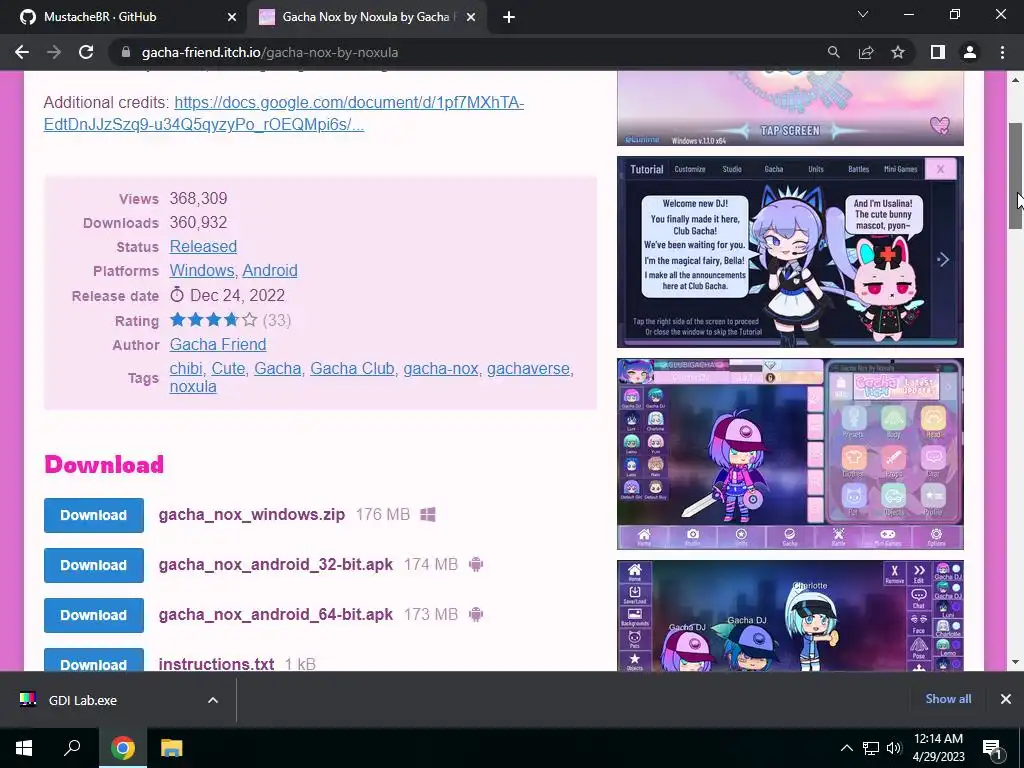This screenshot has height=768, width=1024.
Task: Open the zoom magnifier in address bar
Action: coord(833,52)
